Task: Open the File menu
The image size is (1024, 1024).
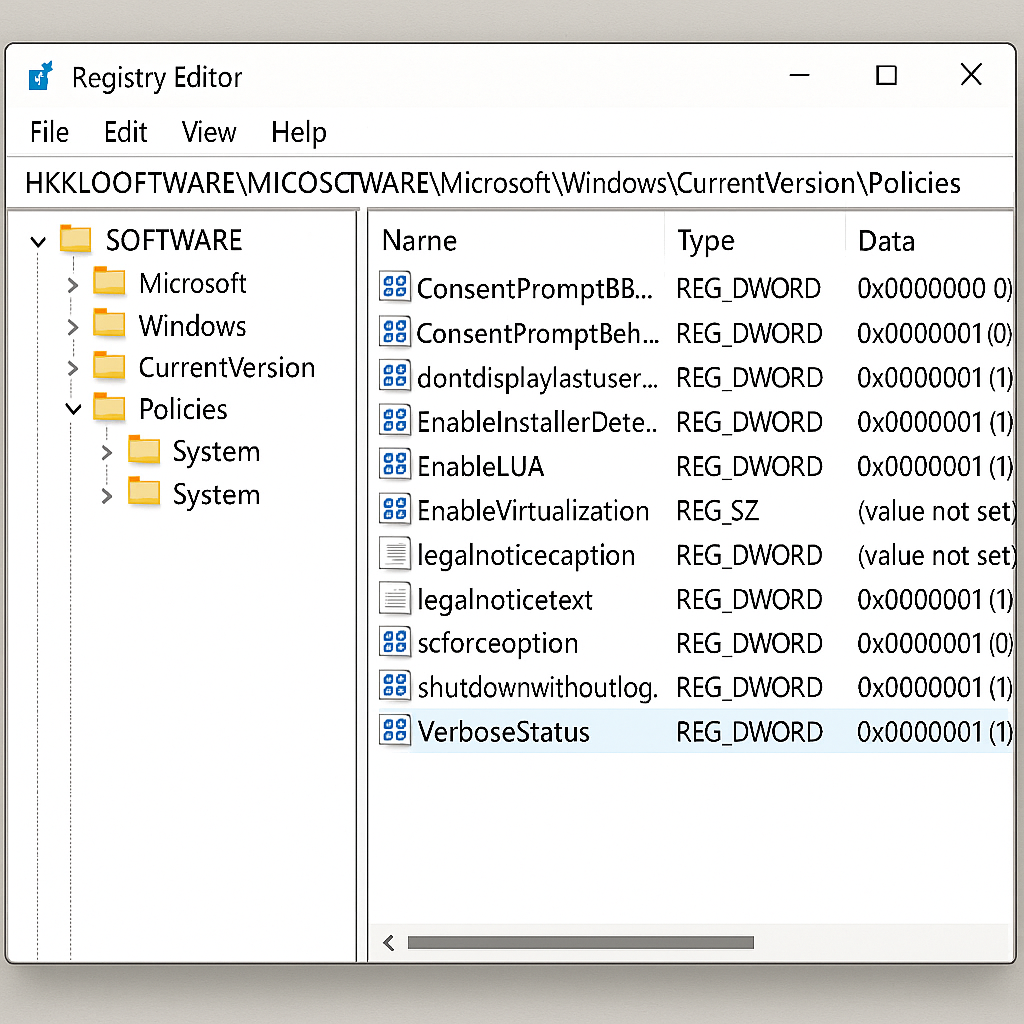Action: [x=49, y=133]
